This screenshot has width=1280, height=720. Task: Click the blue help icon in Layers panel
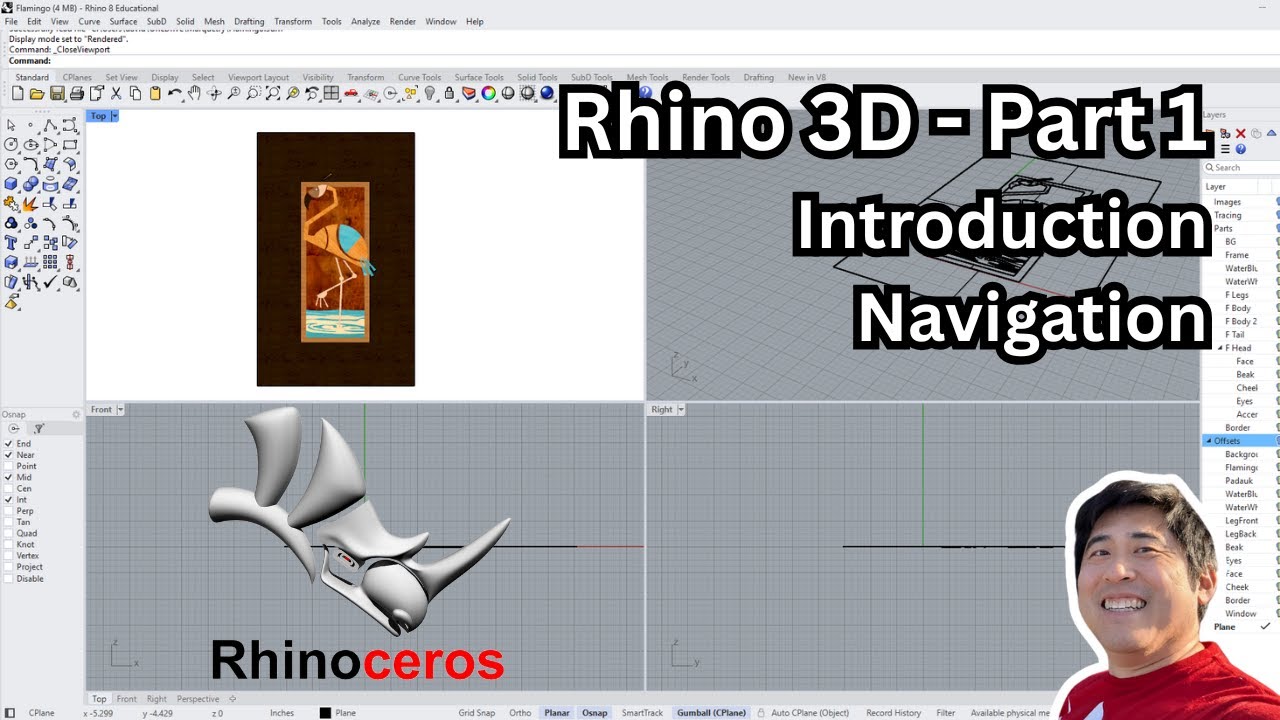click(x=1241, y=149)
